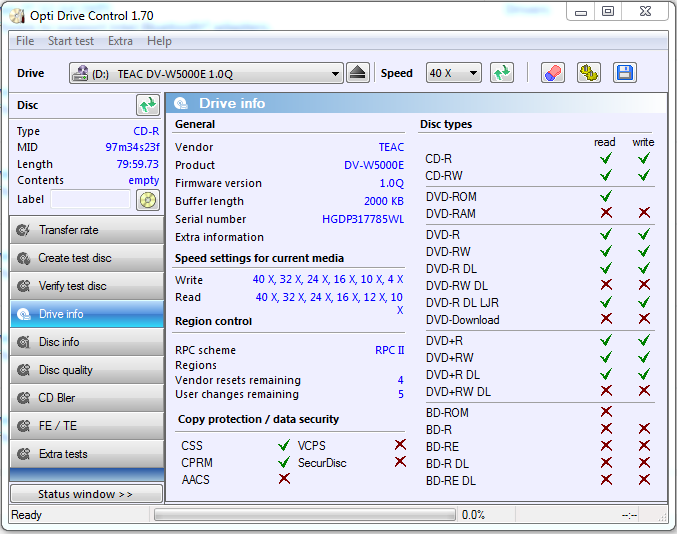This screenshot has height=534, width=677.
Task: Open the FE / TE test
Action: 87,426
